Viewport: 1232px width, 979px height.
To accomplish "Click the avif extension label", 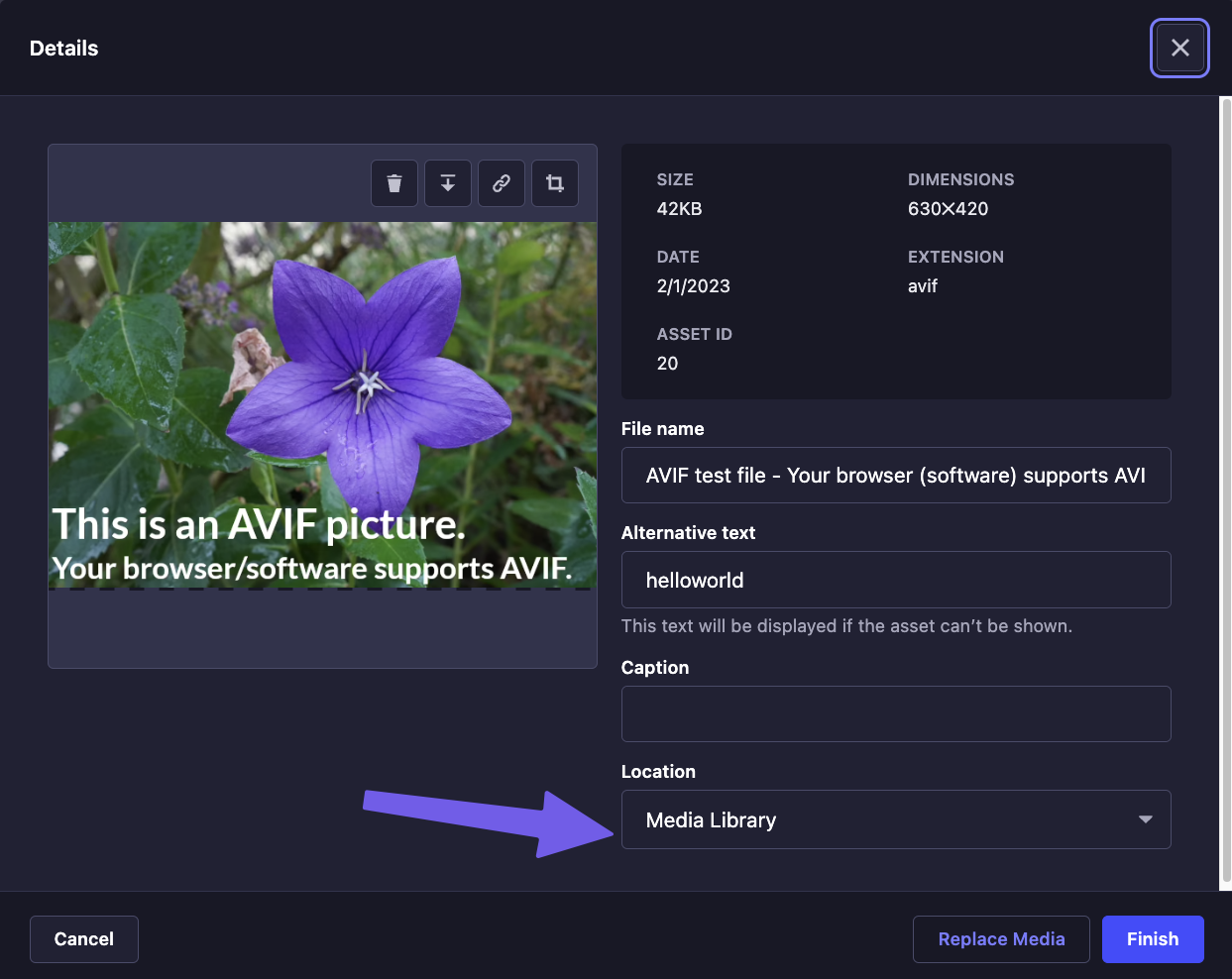I will (x=922, y=285).
